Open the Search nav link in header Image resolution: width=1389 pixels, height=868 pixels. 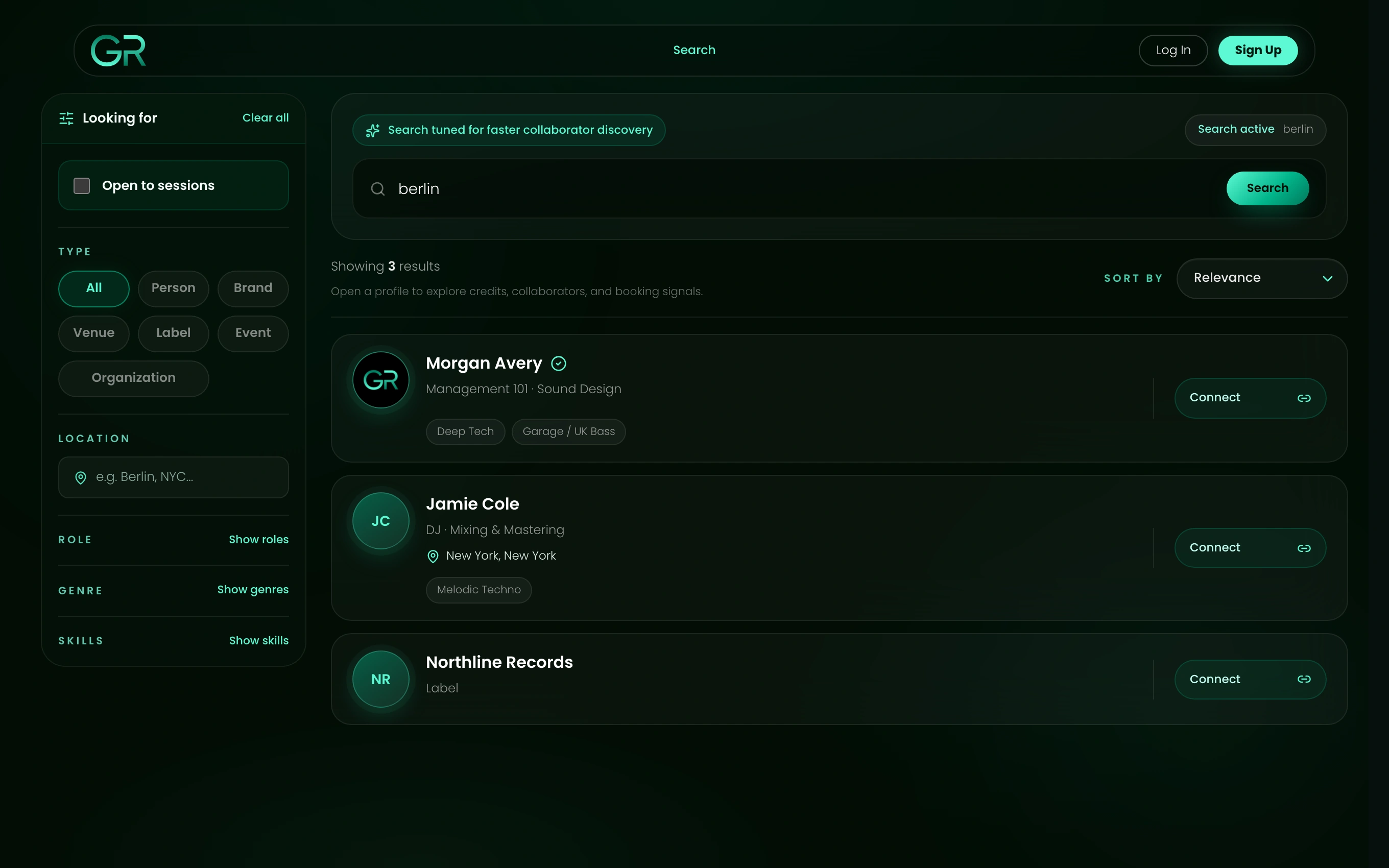[694, 51]
